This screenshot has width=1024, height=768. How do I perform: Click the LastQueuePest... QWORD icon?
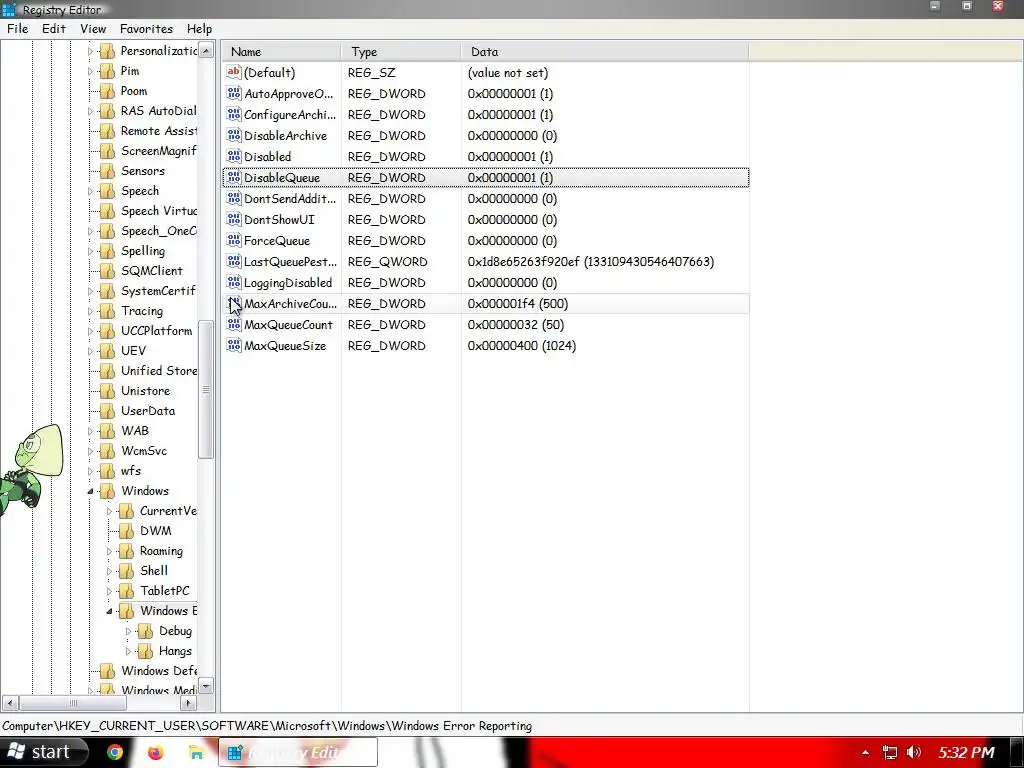click(x=234, y=261)
